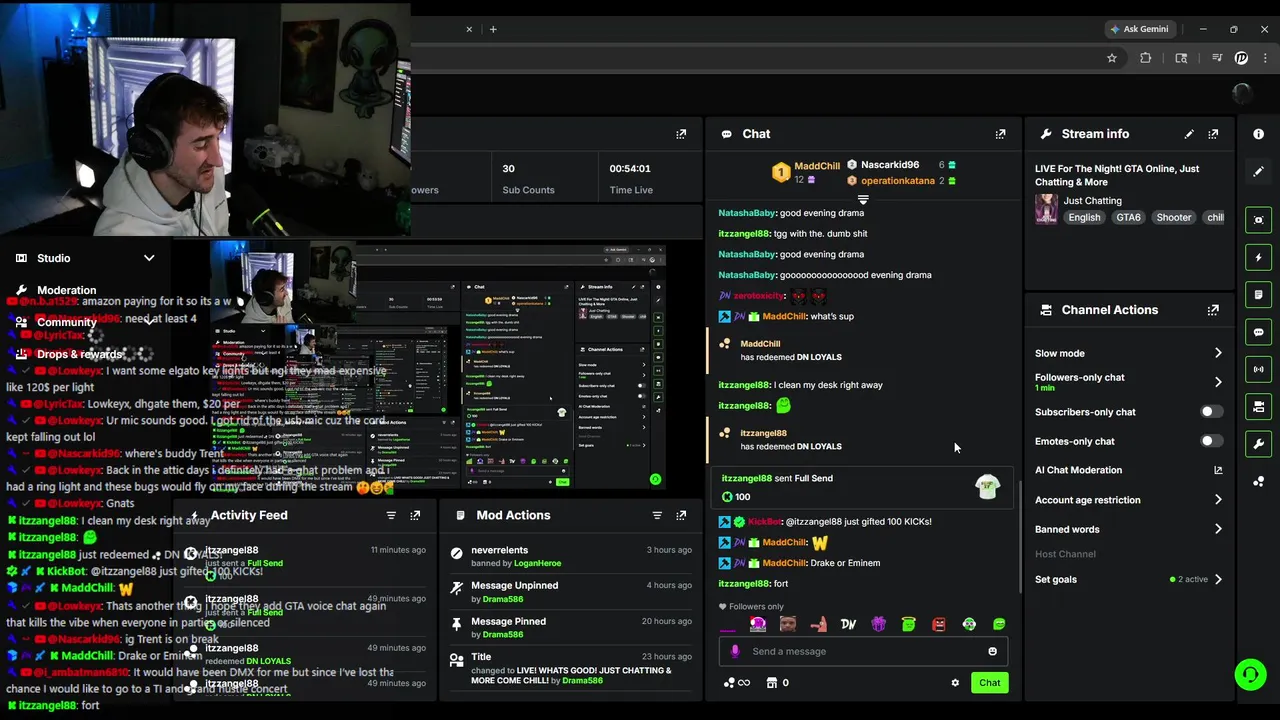Viewport: 1280px width, 720px height.
Task: Click the sidebar lightning bolt icon
Action: point(1258,257)
